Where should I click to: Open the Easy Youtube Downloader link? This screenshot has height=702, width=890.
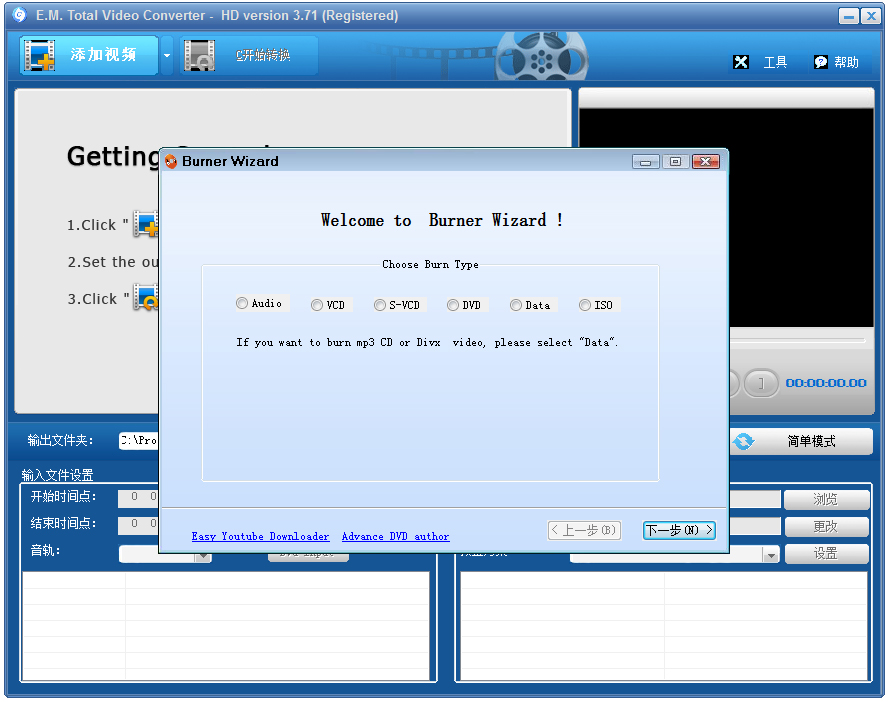coord(260,536)
